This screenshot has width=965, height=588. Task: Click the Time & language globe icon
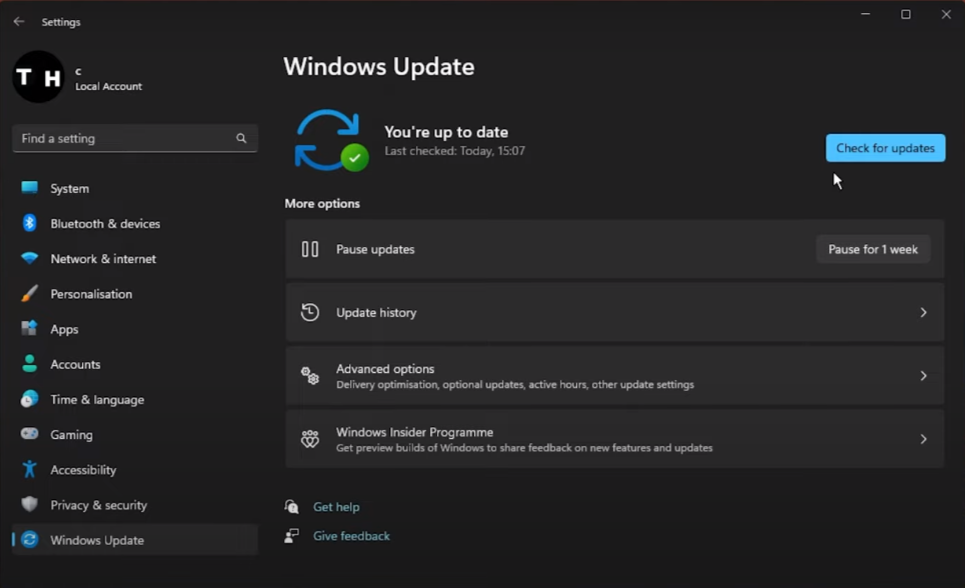click(30, 399)
